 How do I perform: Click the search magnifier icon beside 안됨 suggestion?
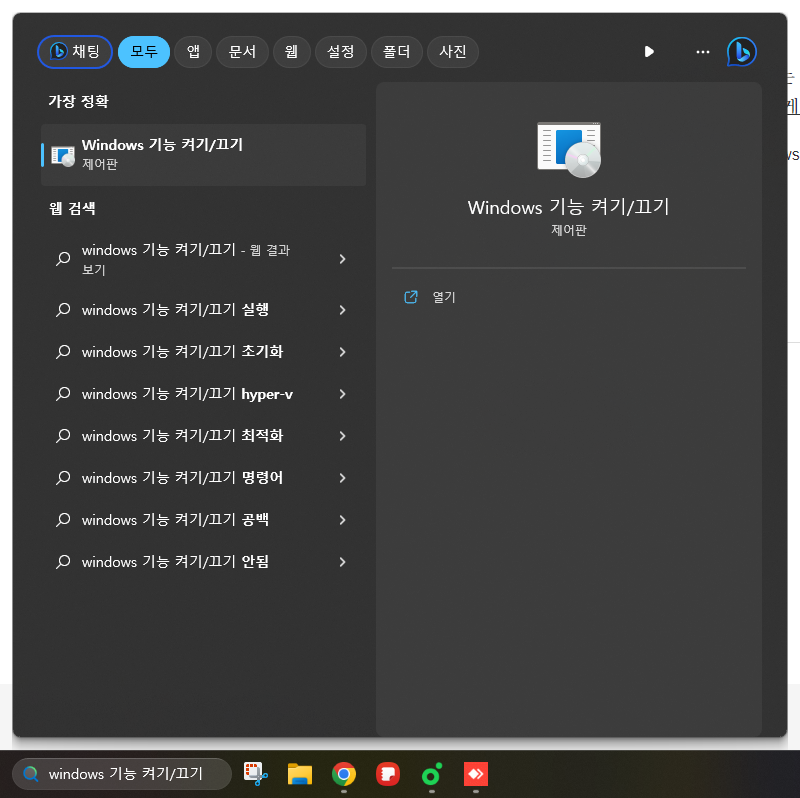[x=63, y=562]
